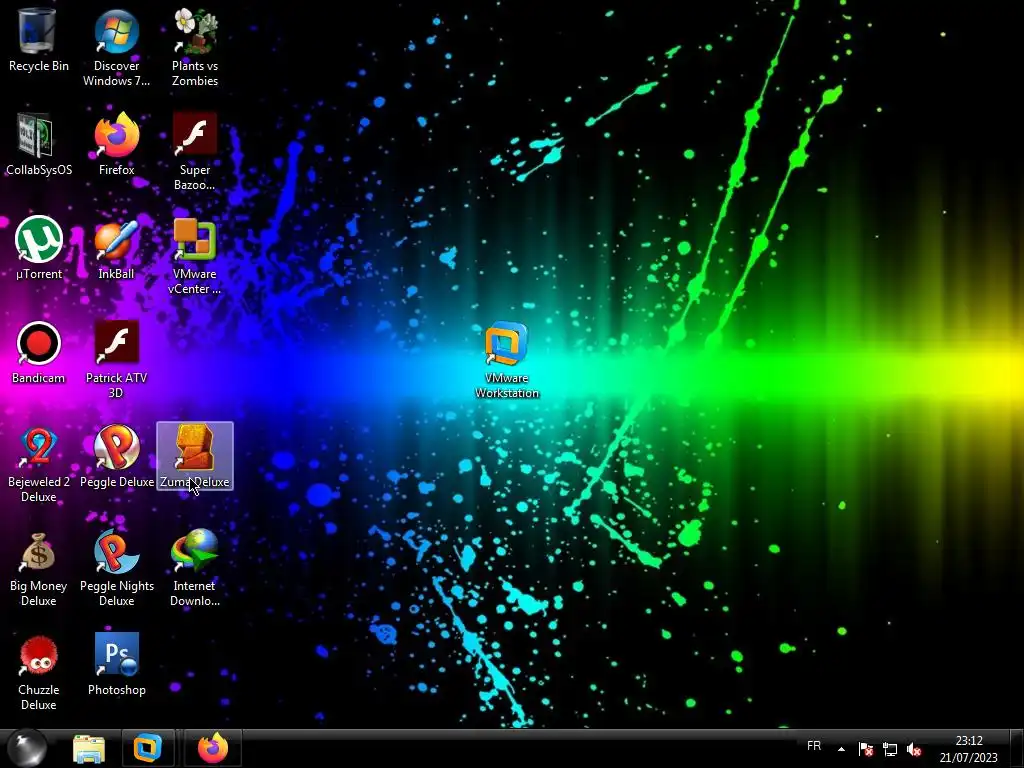This screenshot has width=1024, height=768.
Task: Select the Recycle Bin desktop icon
Action: (38, 40)
